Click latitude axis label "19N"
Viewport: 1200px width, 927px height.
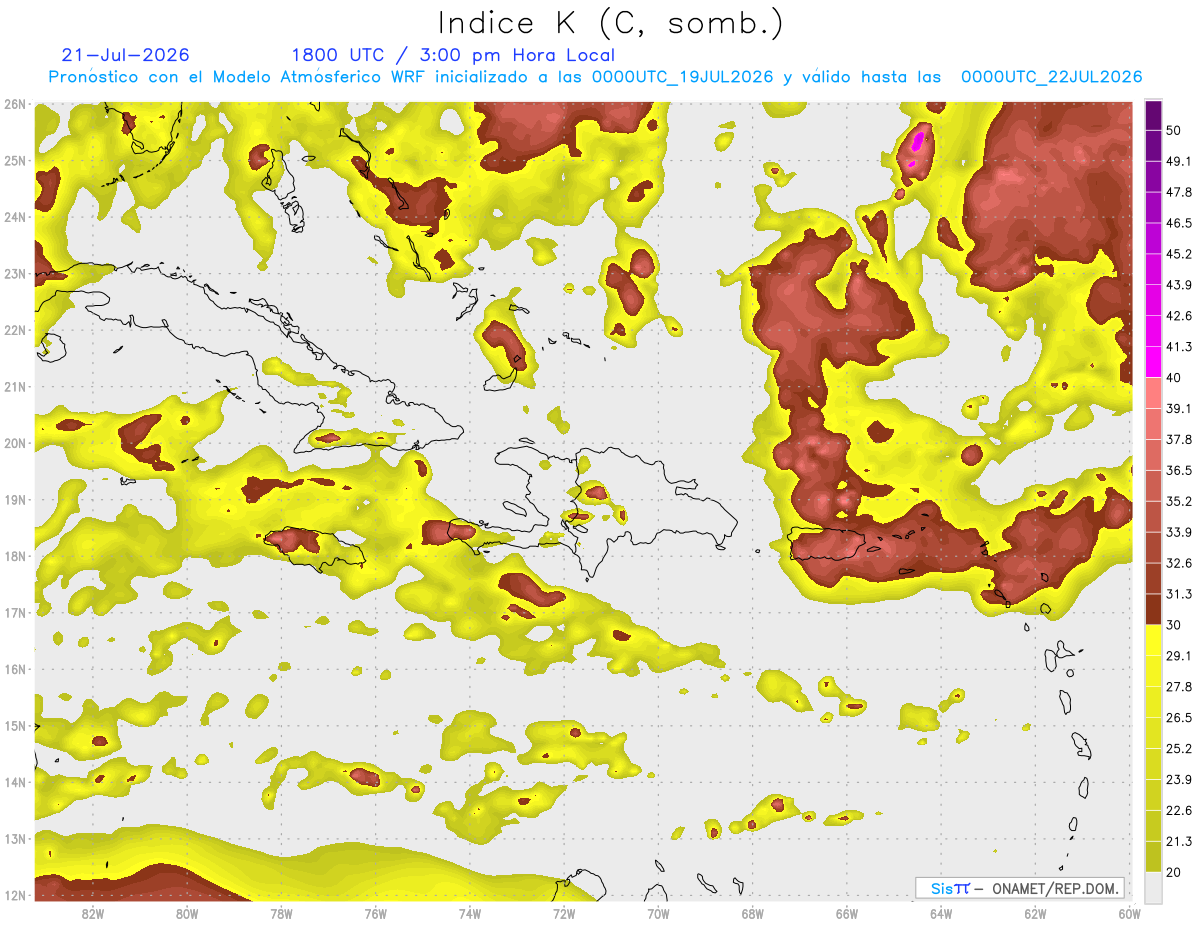(14, 500)
